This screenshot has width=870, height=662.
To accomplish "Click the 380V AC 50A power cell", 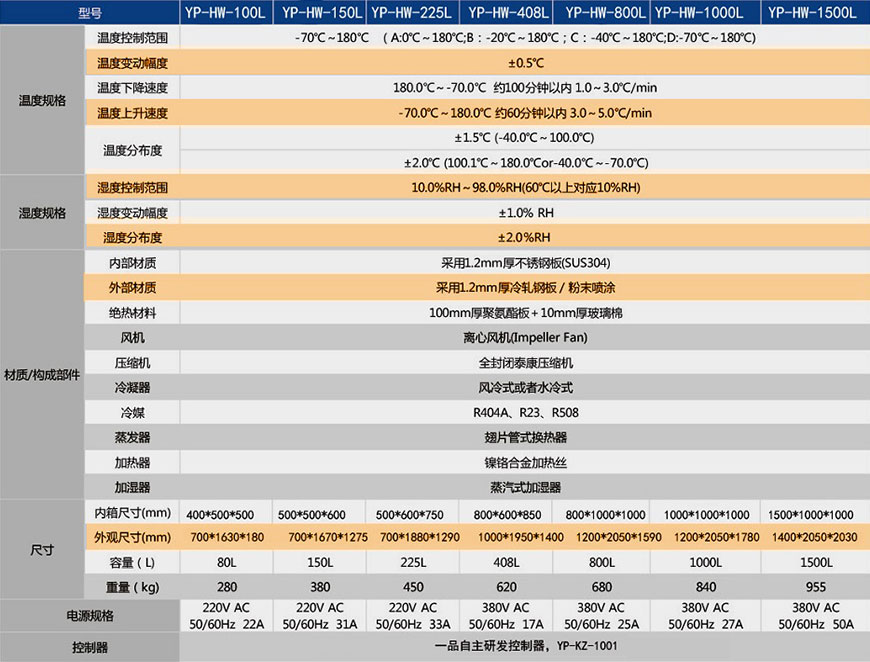I will (814, 616).
